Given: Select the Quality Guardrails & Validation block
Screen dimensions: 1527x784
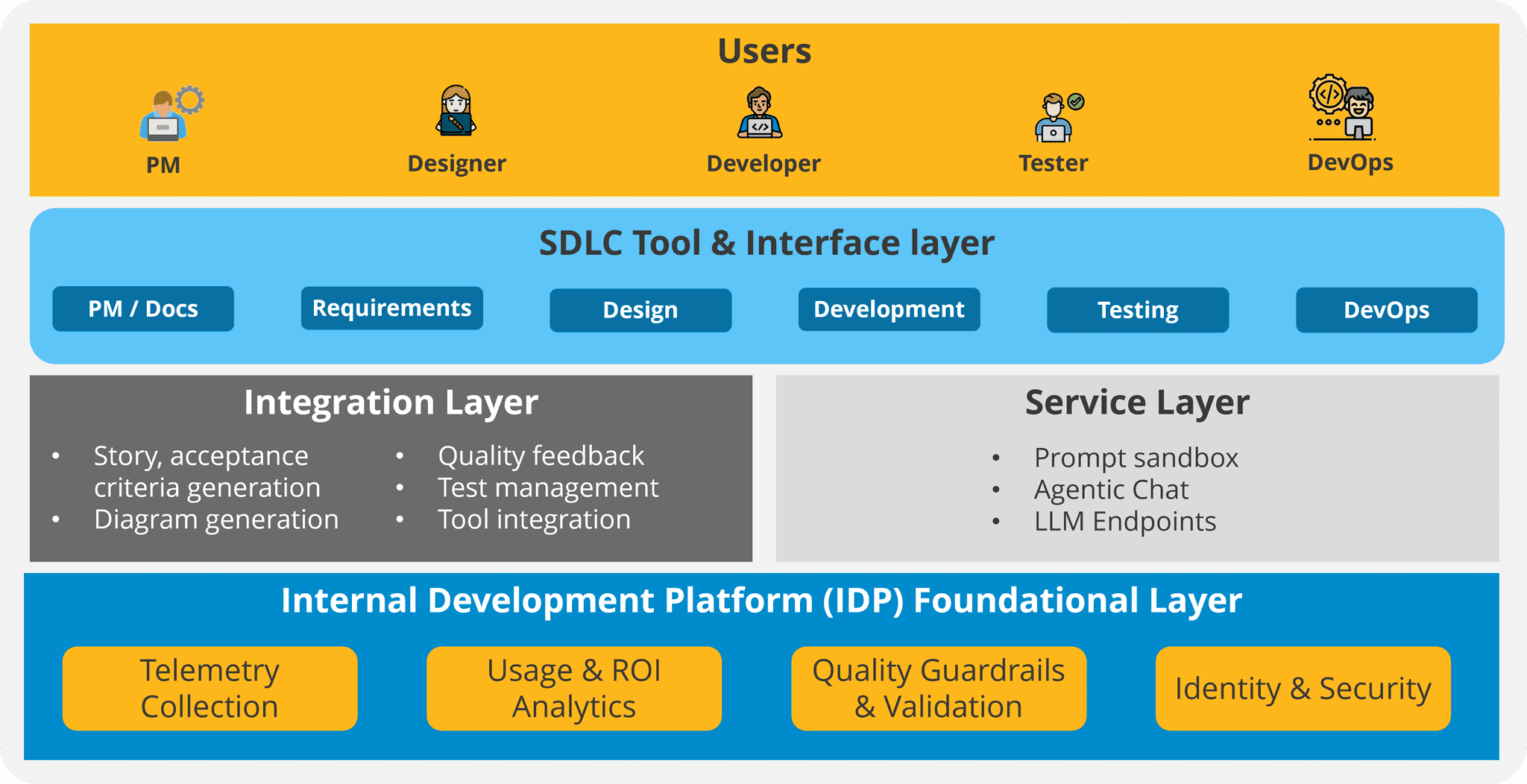Looking at the screenshot, I should click(939, 688).
